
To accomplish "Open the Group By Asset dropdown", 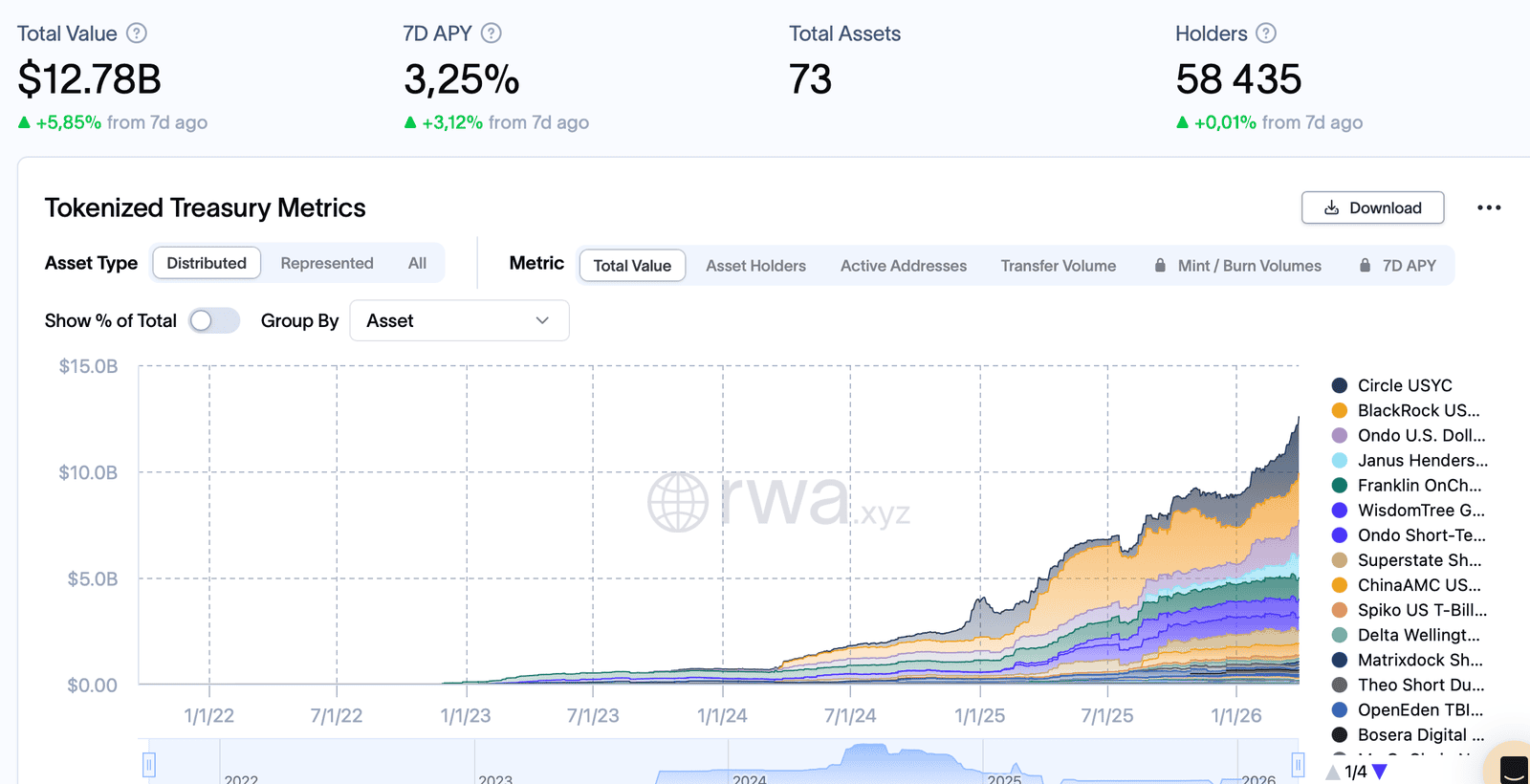I will tap(459, 320).
